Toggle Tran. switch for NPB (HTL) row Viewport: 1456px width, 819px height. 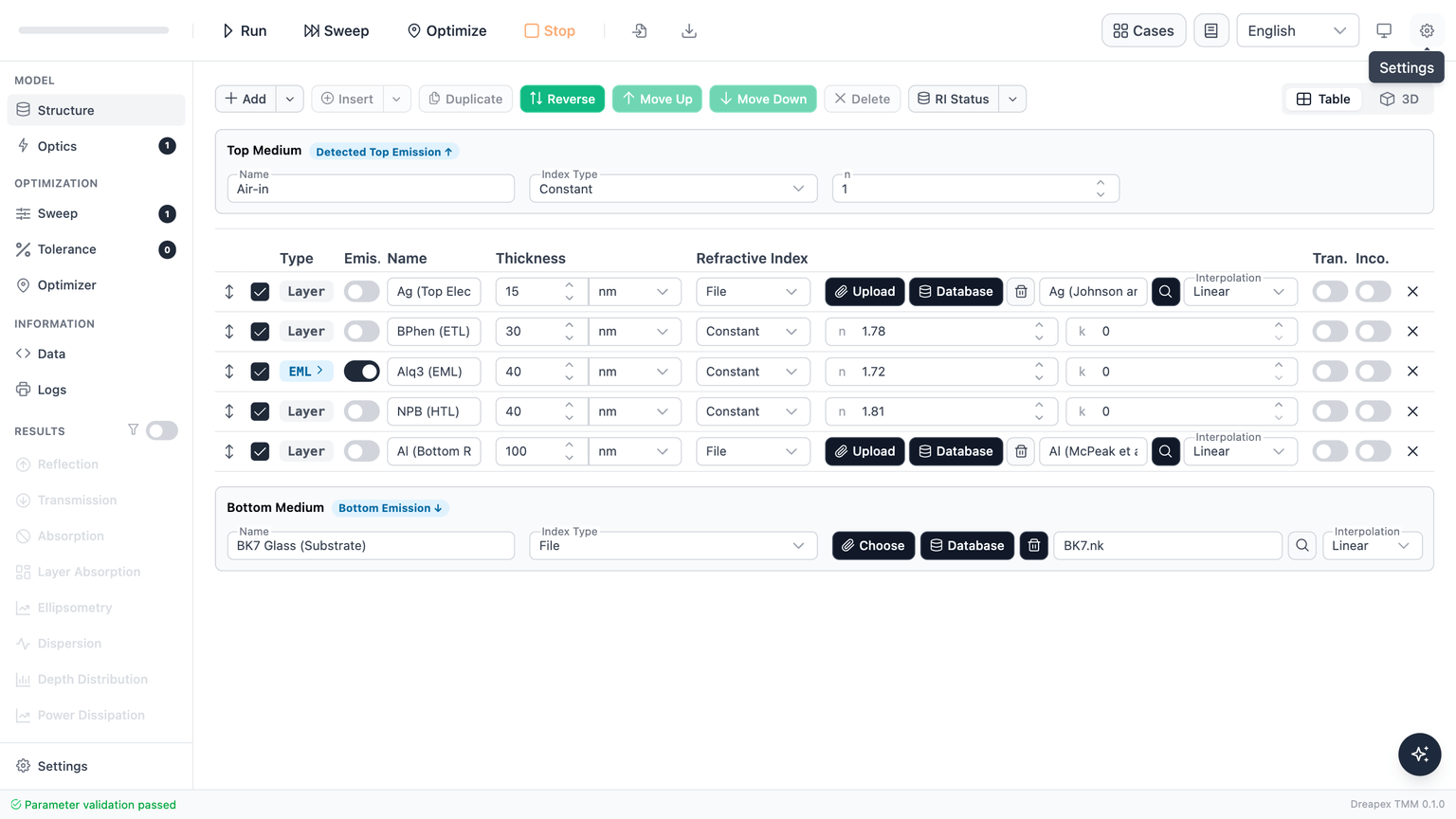1330,411
